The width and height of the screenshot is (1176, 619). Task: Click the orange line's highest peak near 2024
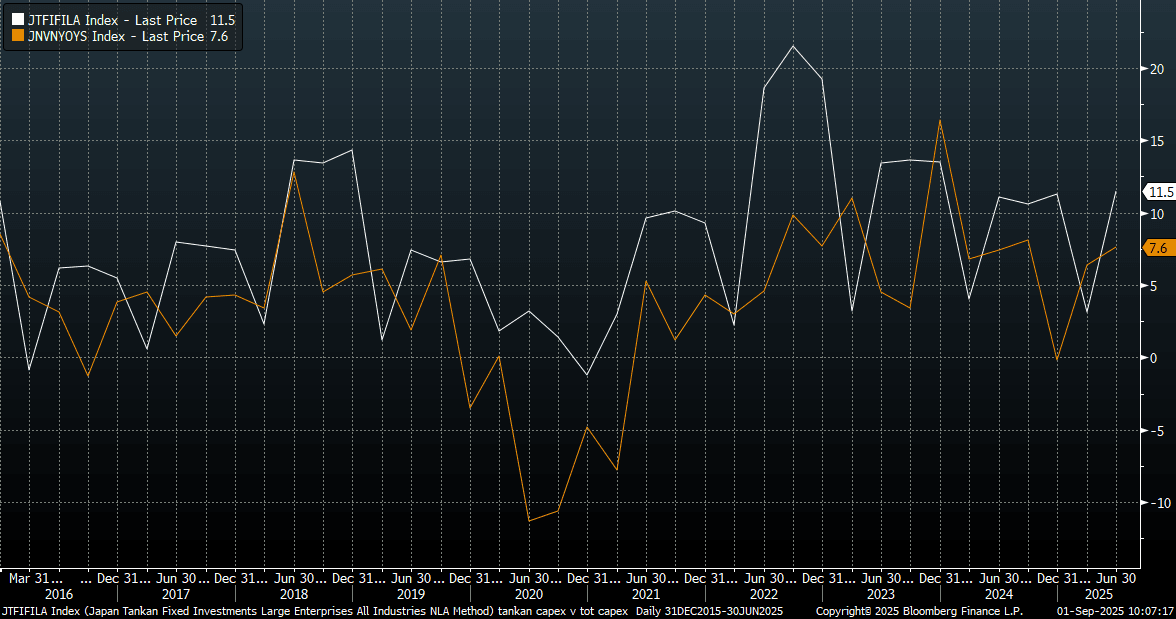(x=940, y=120)
